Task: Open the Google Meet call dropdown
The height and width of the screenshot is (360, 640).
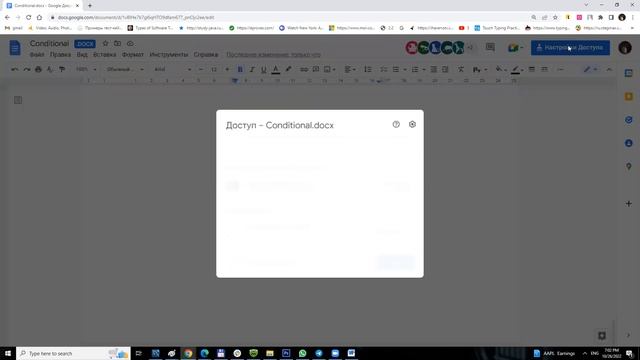Action: click(516, 48)
